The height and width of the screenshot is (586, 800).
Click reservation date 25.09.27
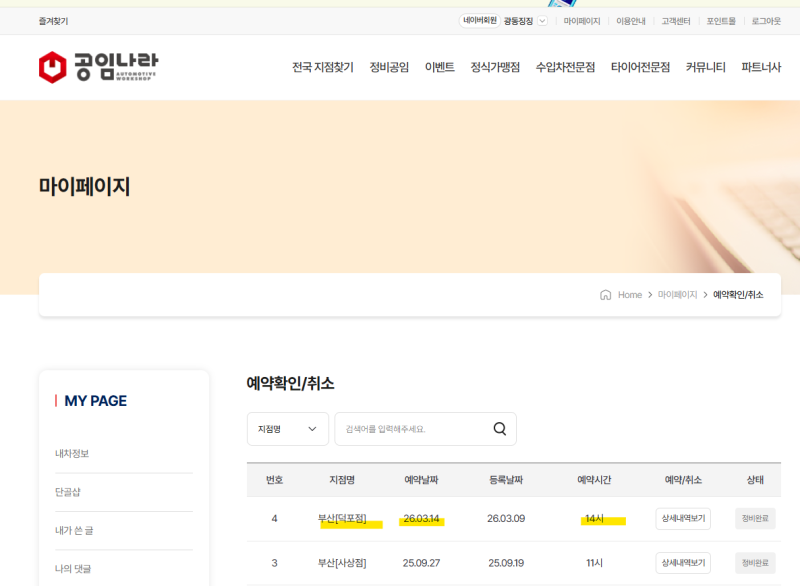[x=421, y=563]
